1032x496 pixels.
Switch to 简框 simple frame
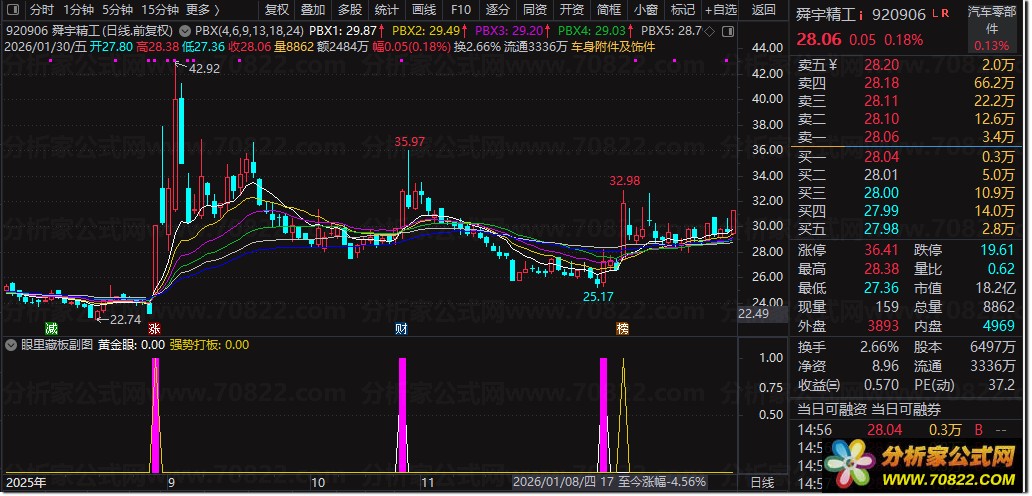(609, 10)
